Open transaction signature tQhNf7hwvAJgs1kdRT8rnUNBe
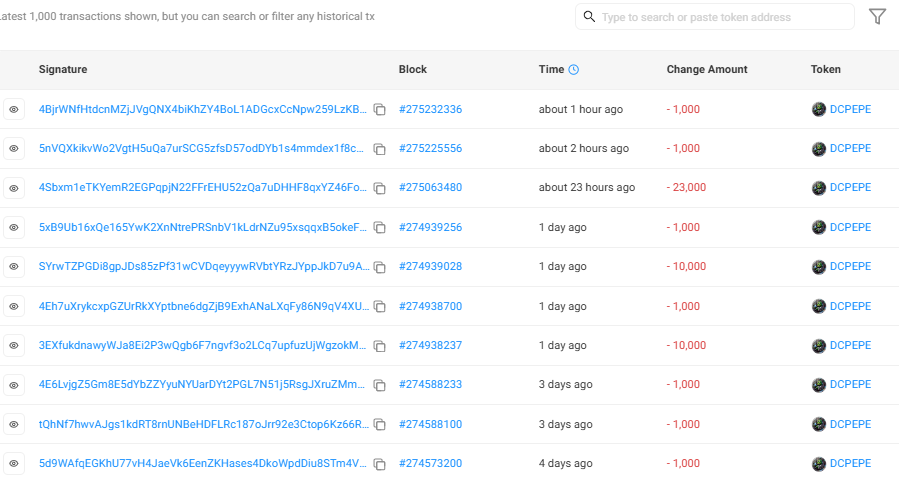The image size is (899, 478). 204,424
